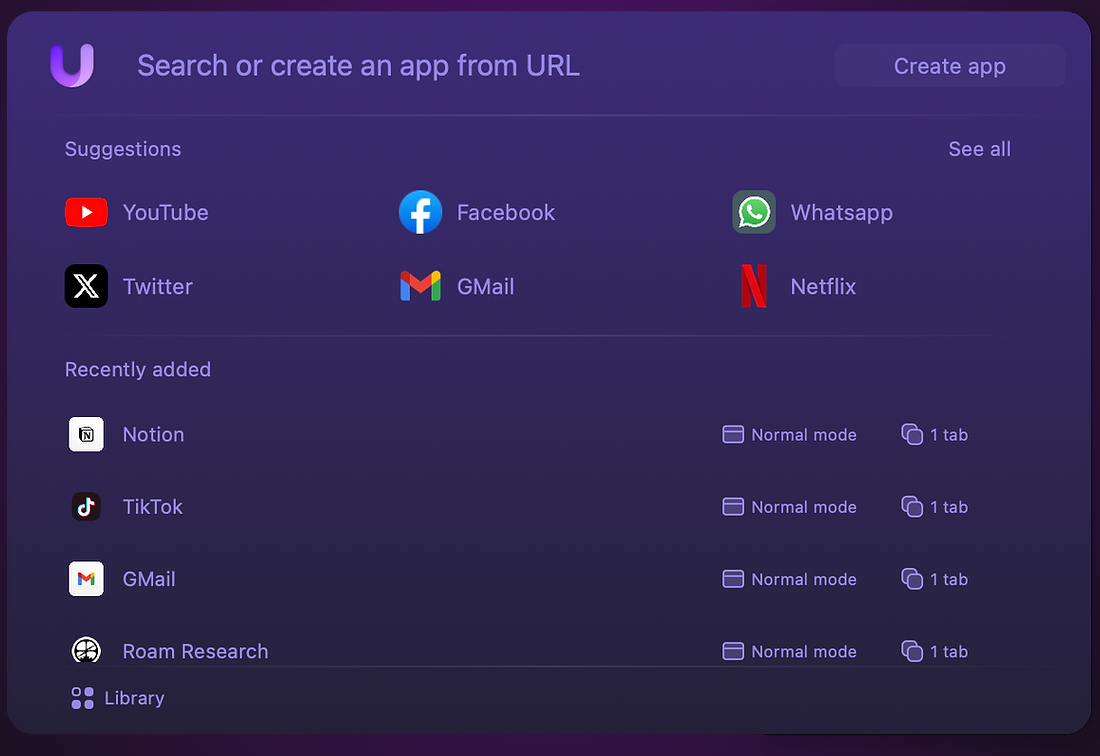The height and width of the screenshot is (756, 1100).
Task: Select the 1 tab indicator for TikTok
Action: (935, 507)
